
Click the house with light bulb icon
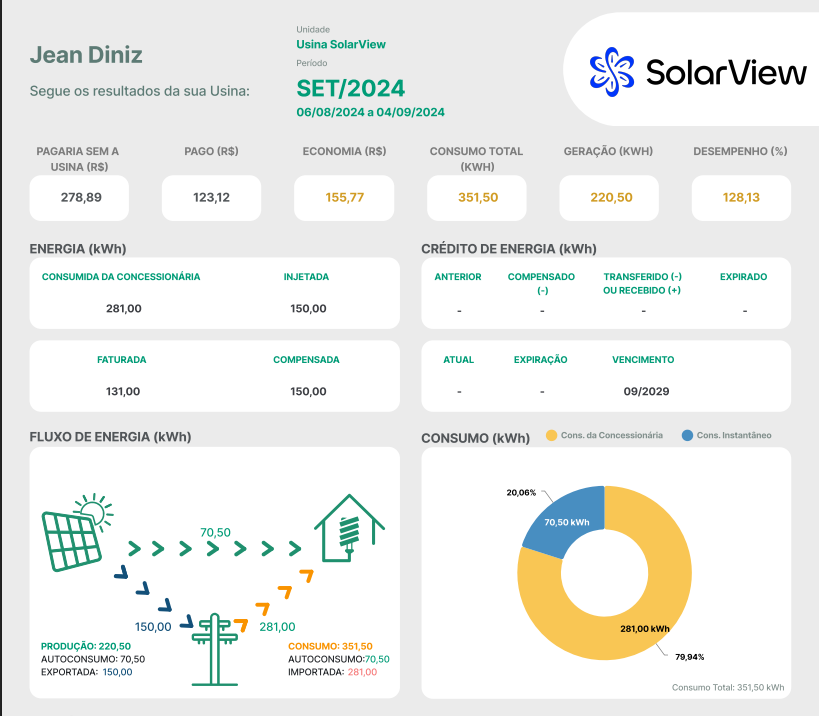pos(349,529)
